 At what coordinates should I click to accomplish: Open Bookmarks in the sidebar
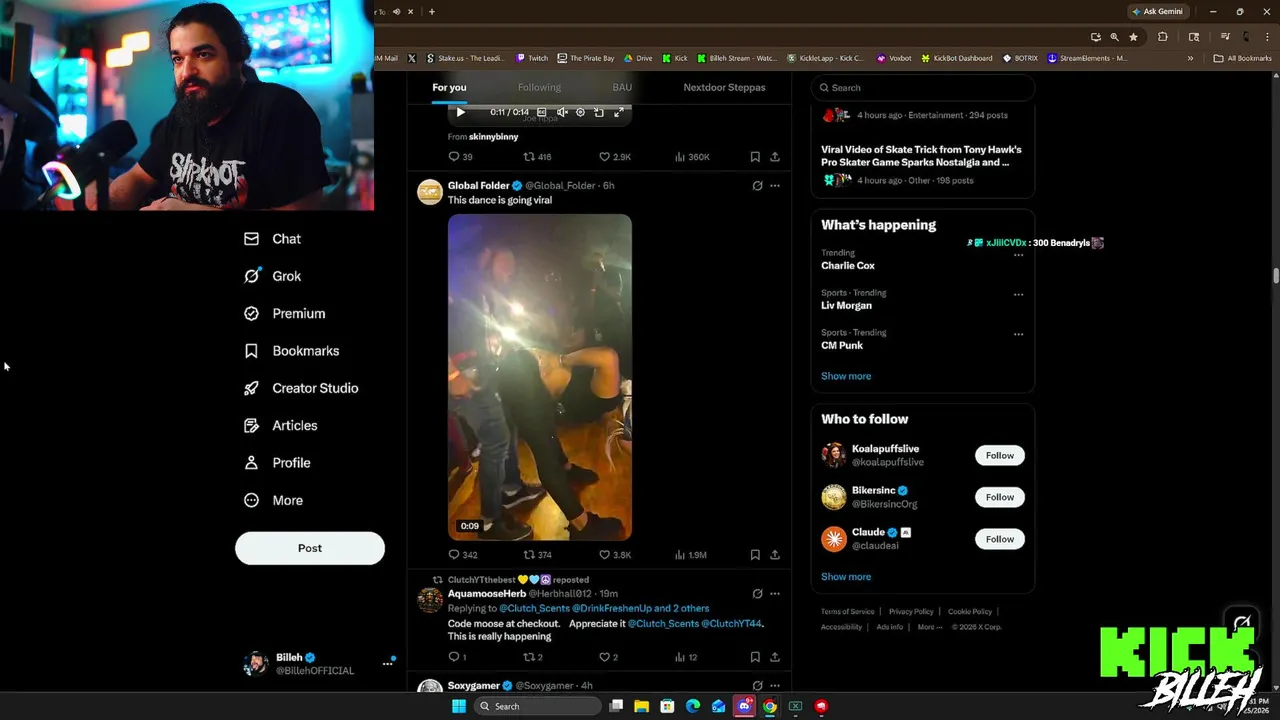coord(292,351)
